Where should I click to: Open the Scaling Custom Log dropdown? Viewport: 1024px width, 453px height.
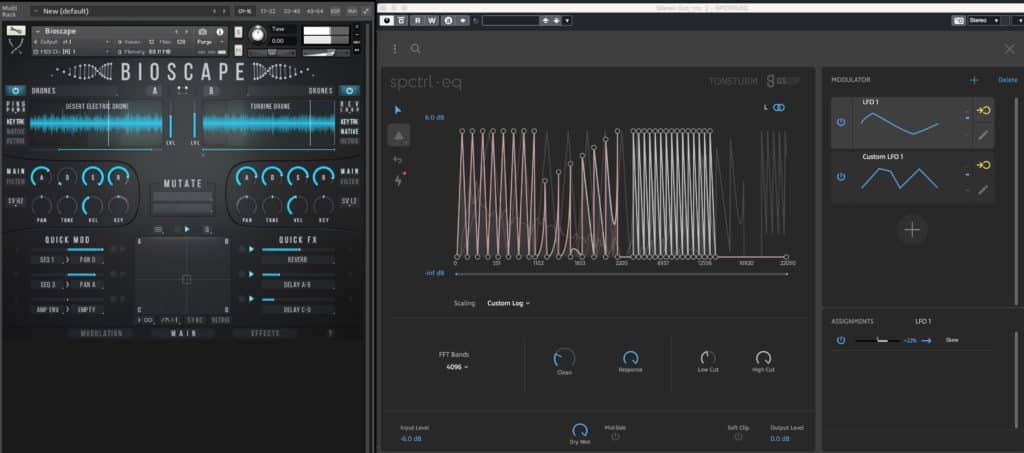tap(508, 304)
